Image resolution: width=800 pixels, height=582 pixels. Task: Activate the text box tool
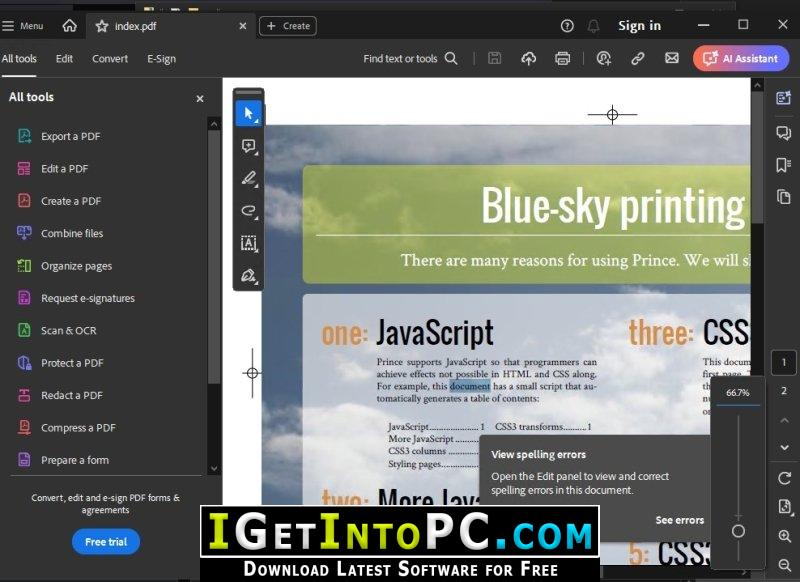(248, 243)
